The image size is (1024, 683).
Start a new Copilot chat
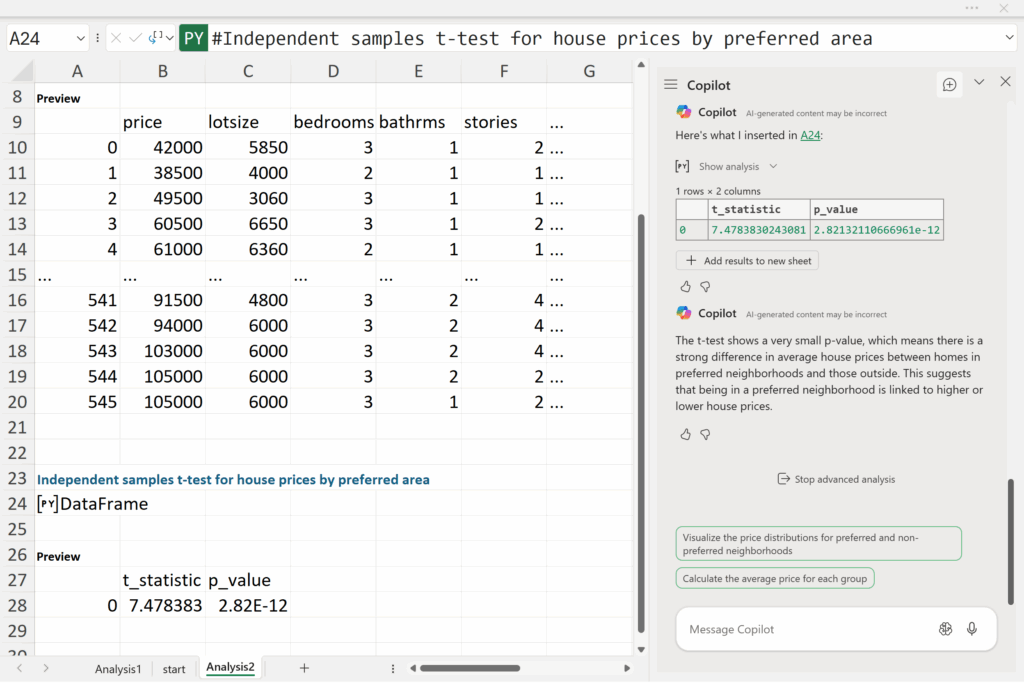(x=949, y=85)
